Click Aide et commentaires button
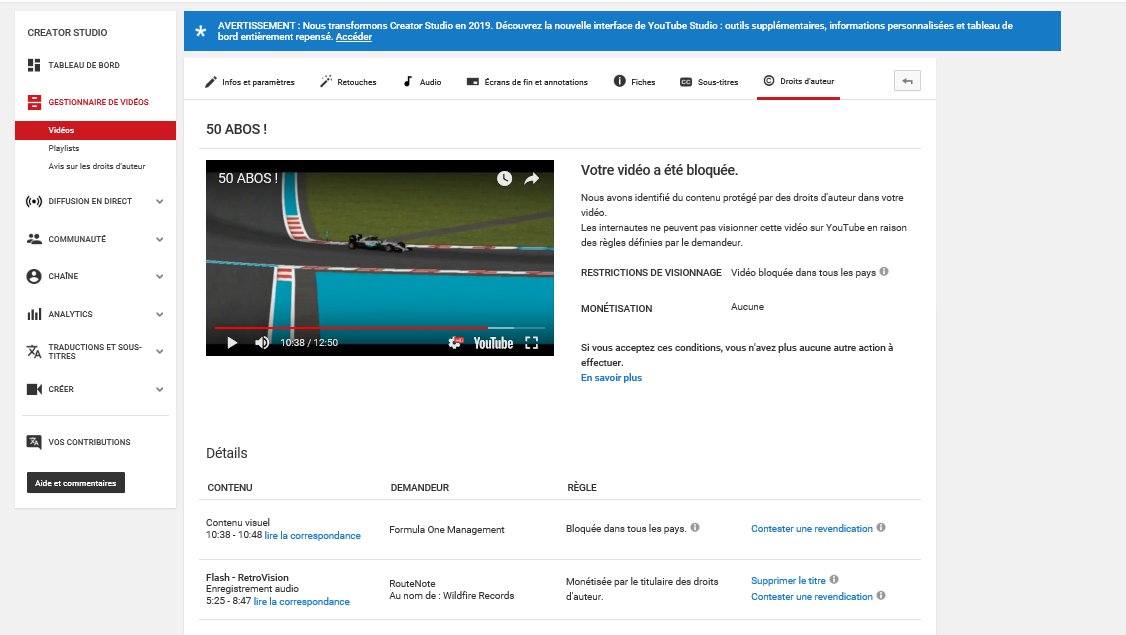 [x=75, y=483]
